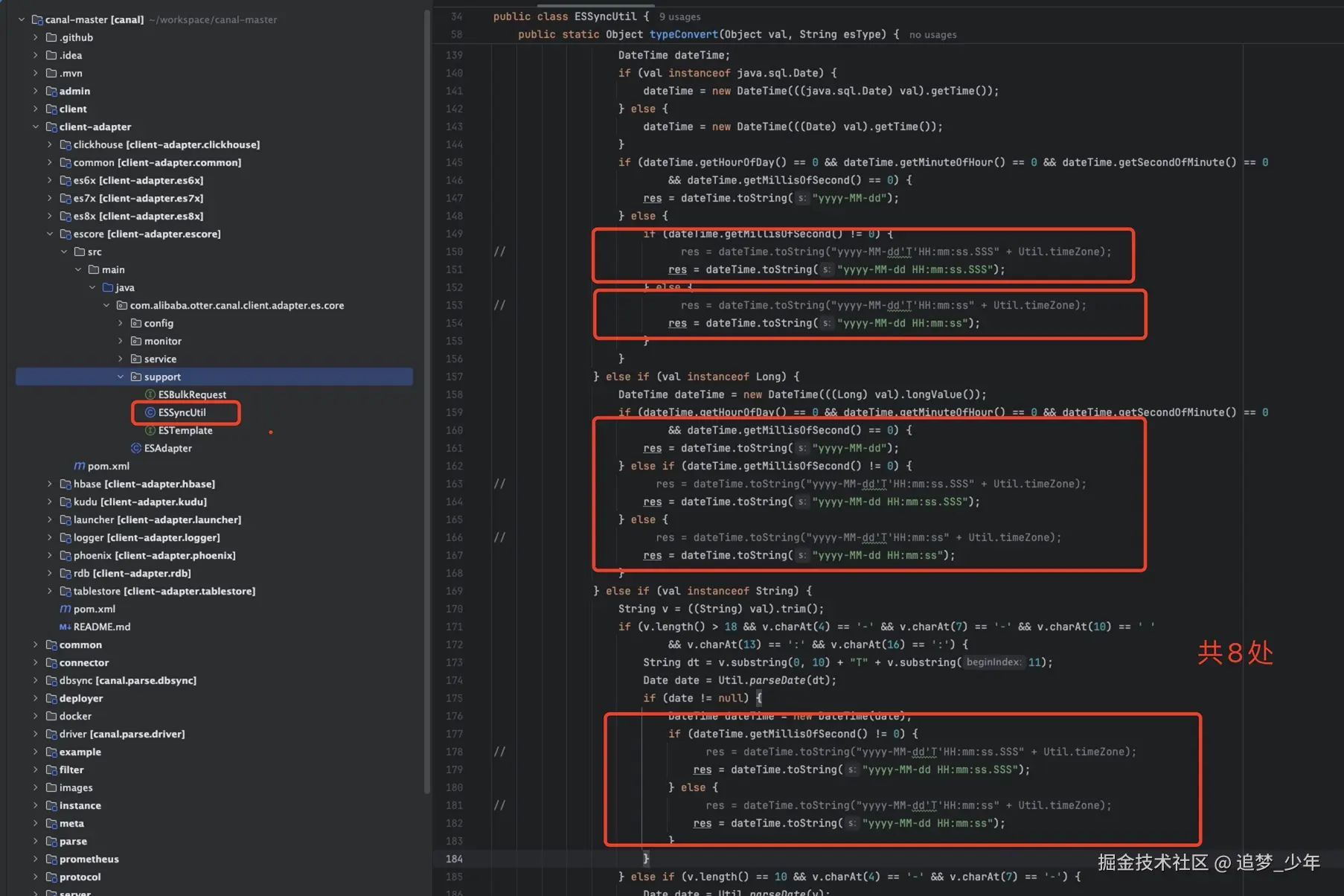The image size is (1344, 896).
Task: Click 'String v = ((String) val).trim();' line
Action: tap(720, 609)
